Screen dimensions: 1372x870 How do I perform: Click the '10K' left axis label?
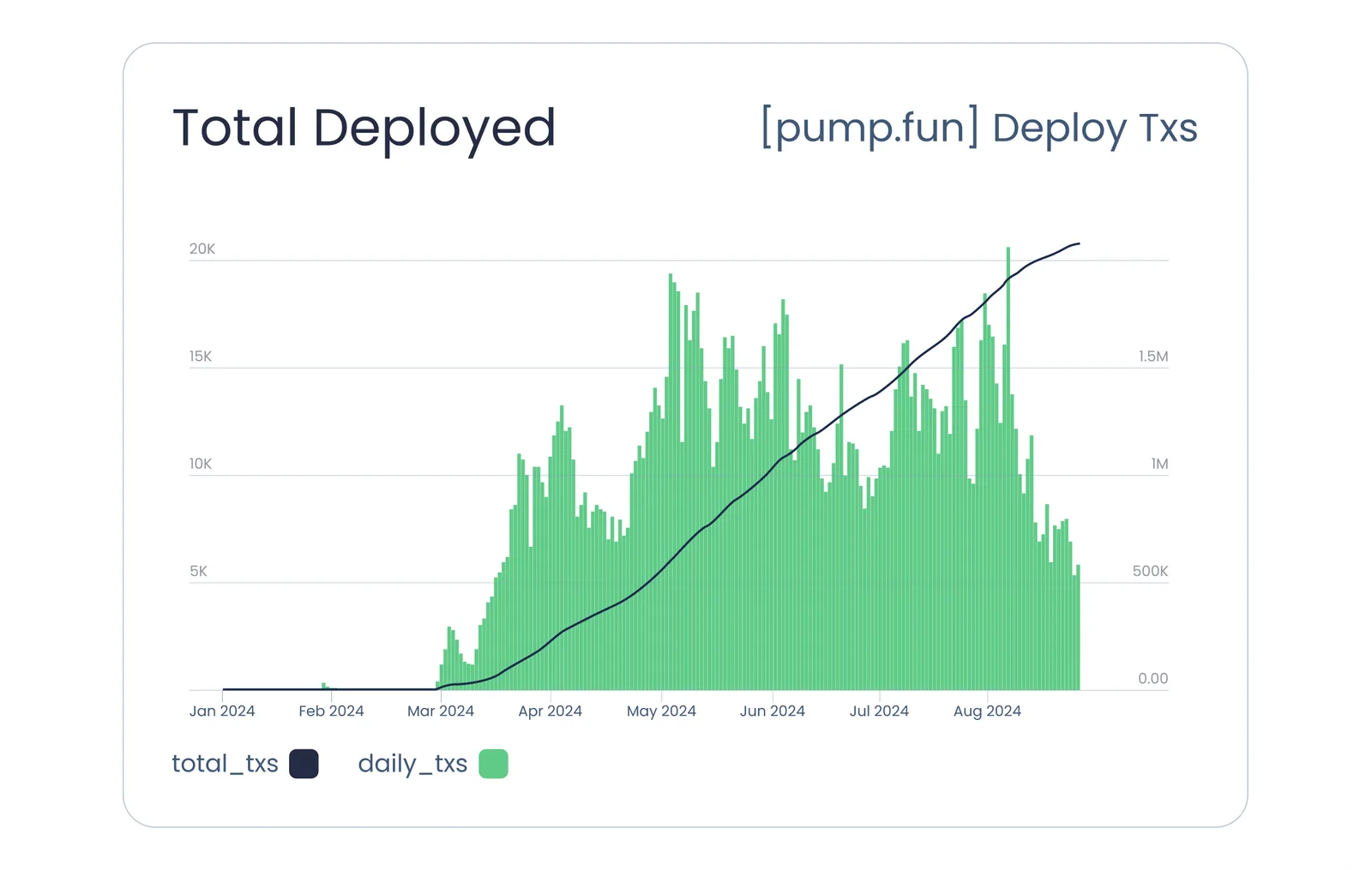[x=201, y=464]
